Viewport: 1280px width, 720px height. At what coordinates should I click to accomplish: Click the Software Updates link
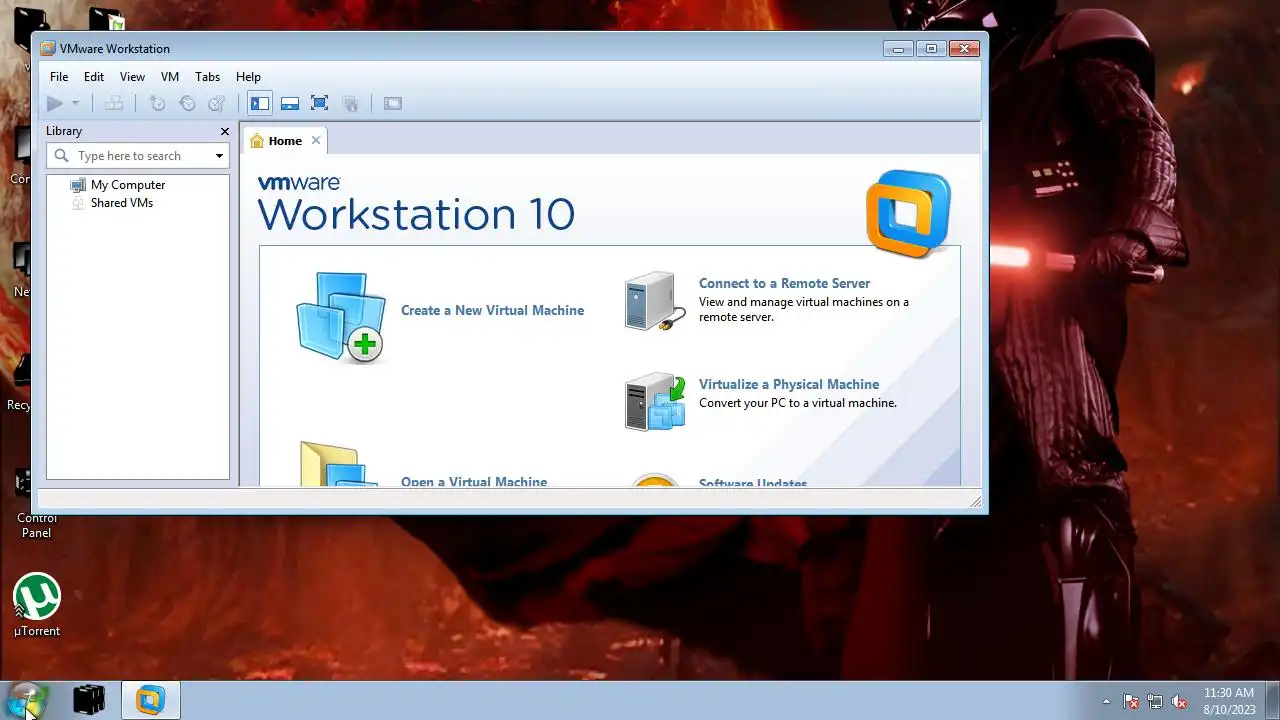point(753,483)
